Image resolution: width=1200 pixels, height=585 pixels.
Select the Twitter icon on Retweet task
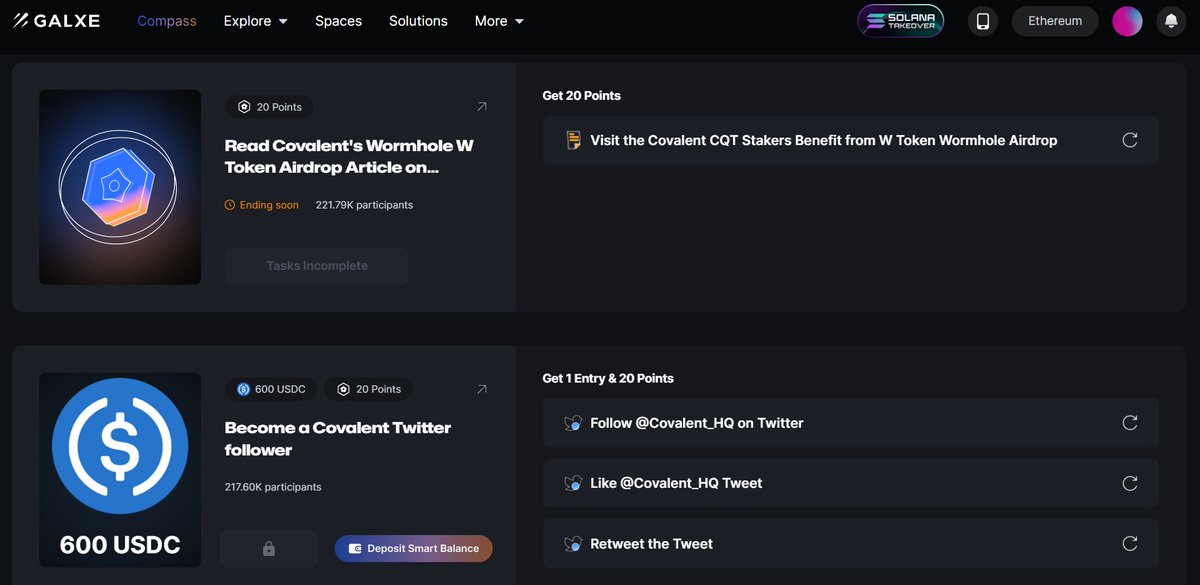coord(573,544)
